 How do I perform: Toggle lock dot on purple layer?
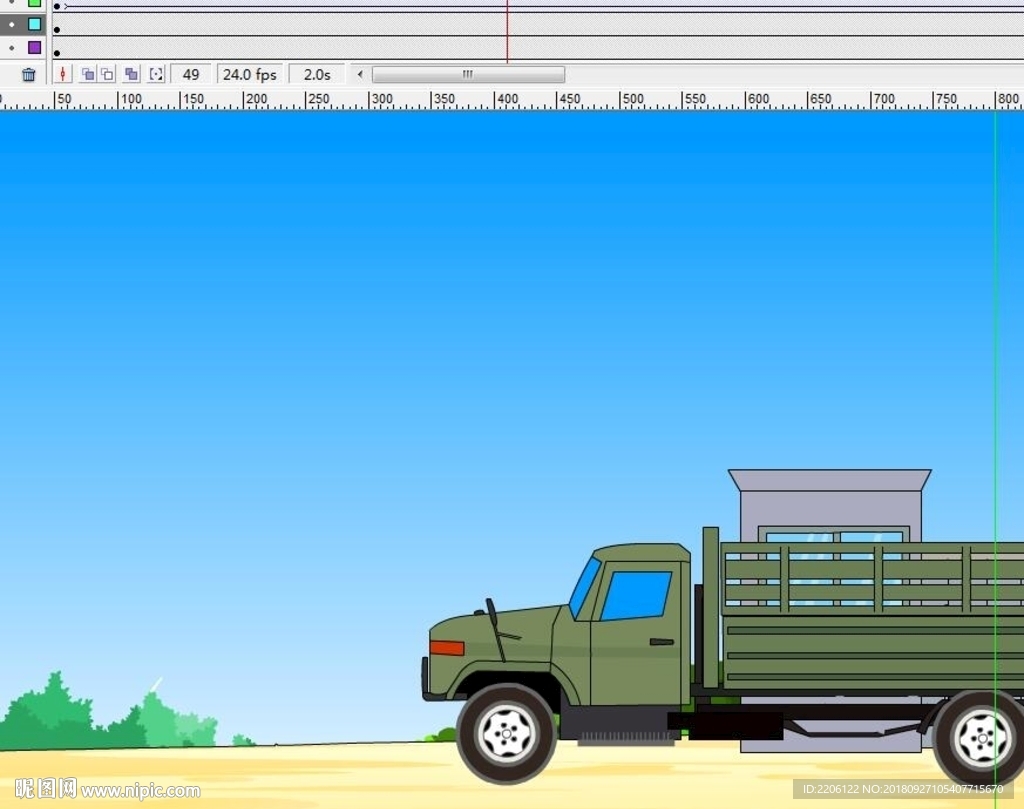coord(12,47)
